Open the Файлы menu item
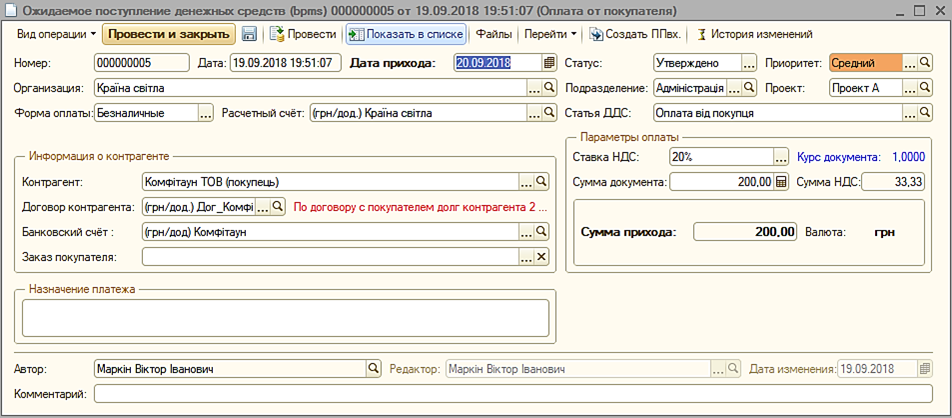 [x=492, y=34]
